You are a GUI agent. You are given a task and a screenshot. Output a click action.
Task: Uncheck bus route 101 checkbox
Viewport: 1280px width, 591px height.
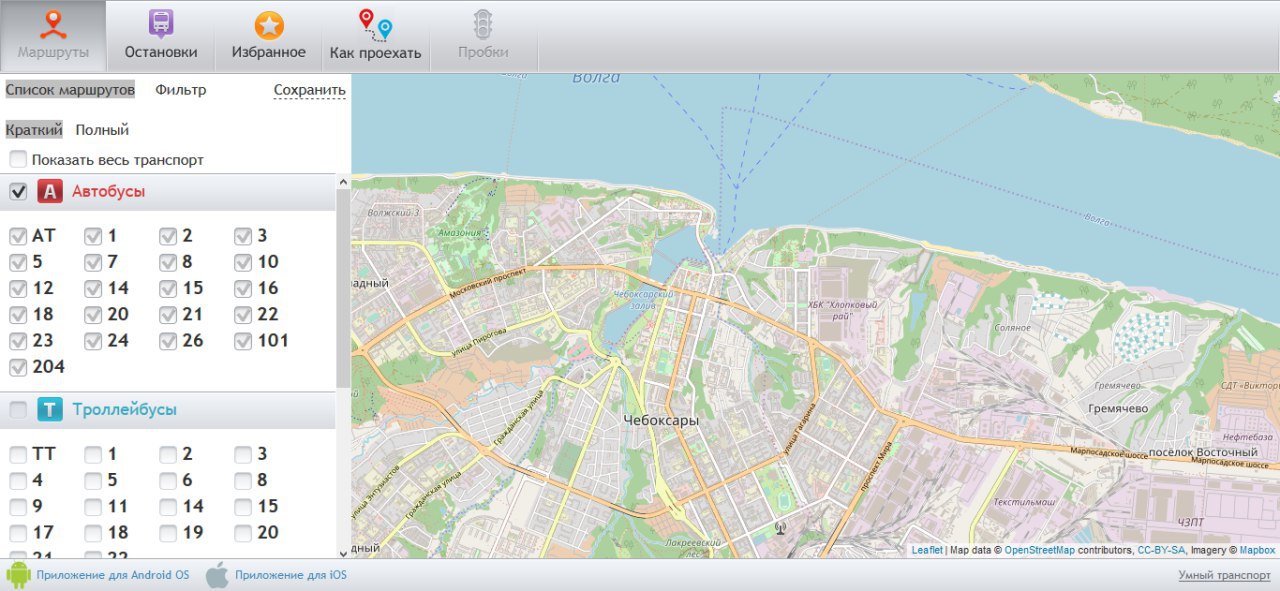[243, 341]
